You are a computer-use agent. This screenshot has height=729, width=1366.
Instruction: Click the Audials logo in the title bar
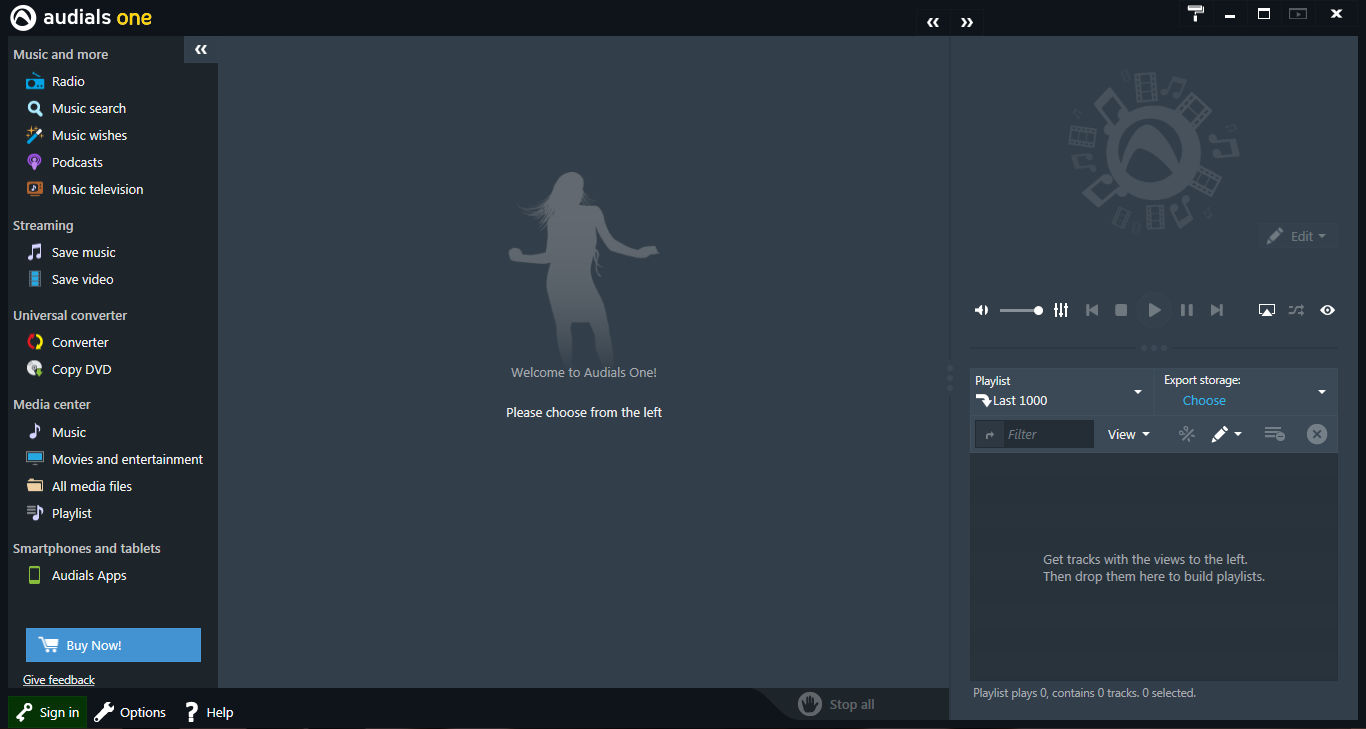tap(23, 17)
